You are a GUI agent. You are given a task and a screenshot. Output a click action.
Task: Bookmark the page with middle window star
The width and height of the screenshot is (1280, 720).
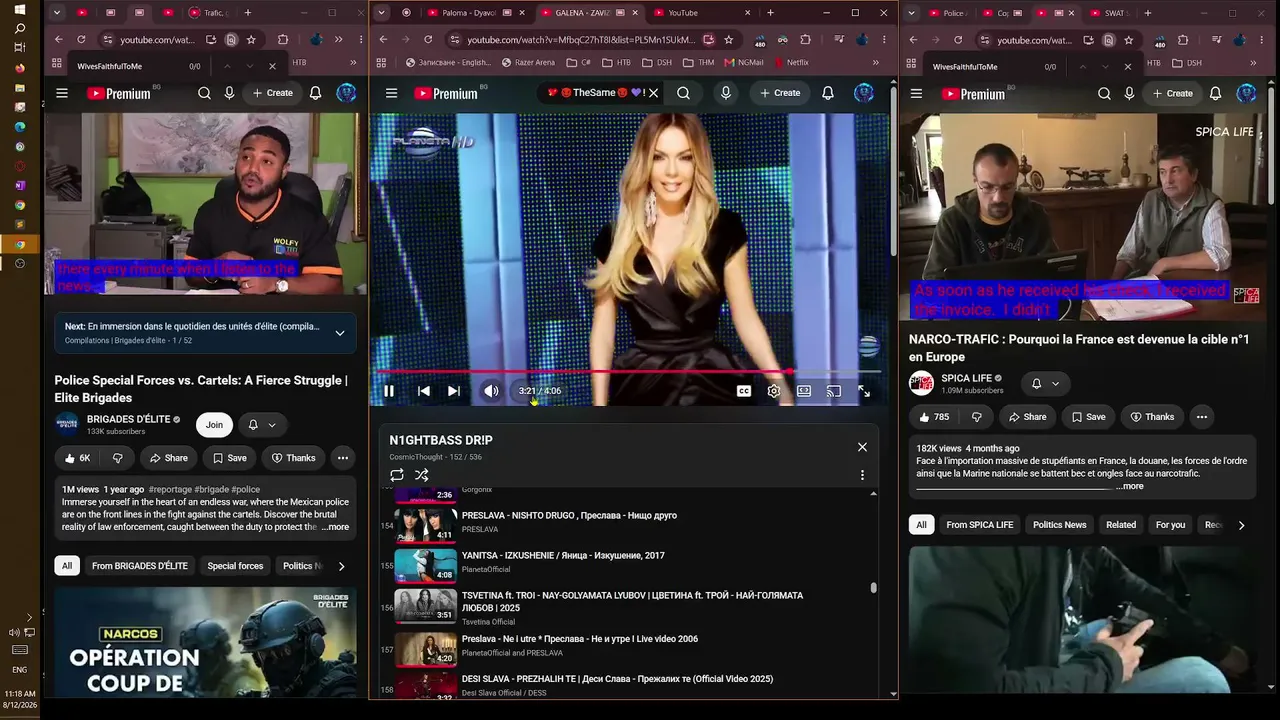[x=728, y=40]
